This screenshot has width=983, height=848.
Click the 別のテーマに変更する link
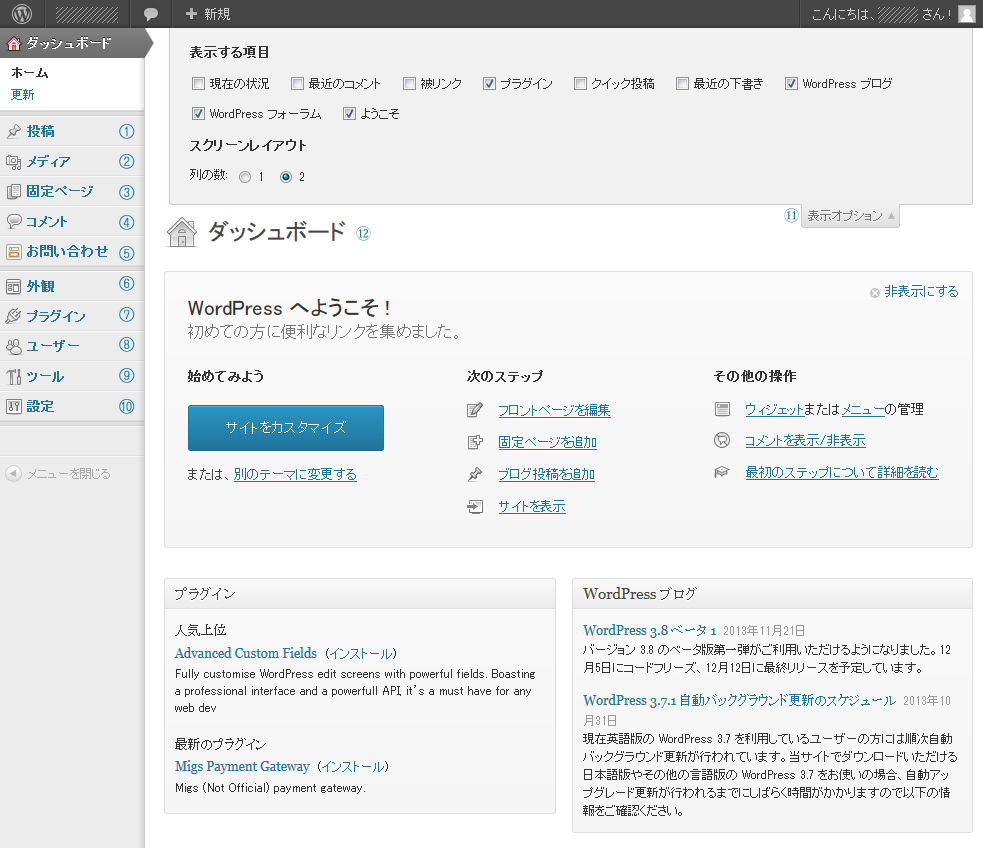click(295, 474)
